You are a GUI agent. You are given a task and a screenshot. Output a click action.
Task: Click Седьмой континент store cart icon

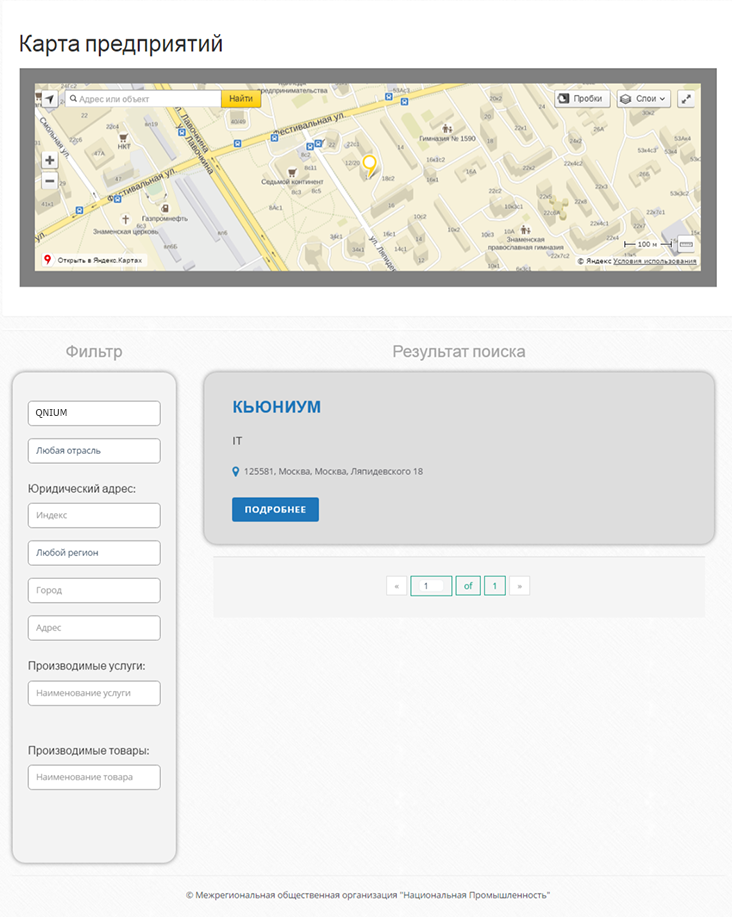click(292, 173)
